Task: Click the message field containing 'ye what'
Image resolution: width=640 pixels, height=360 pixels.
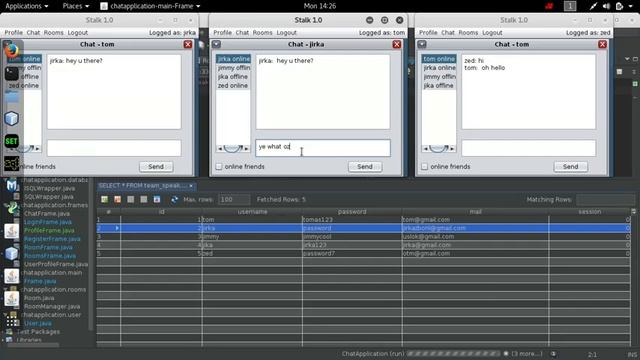Action: pos(323,148)
